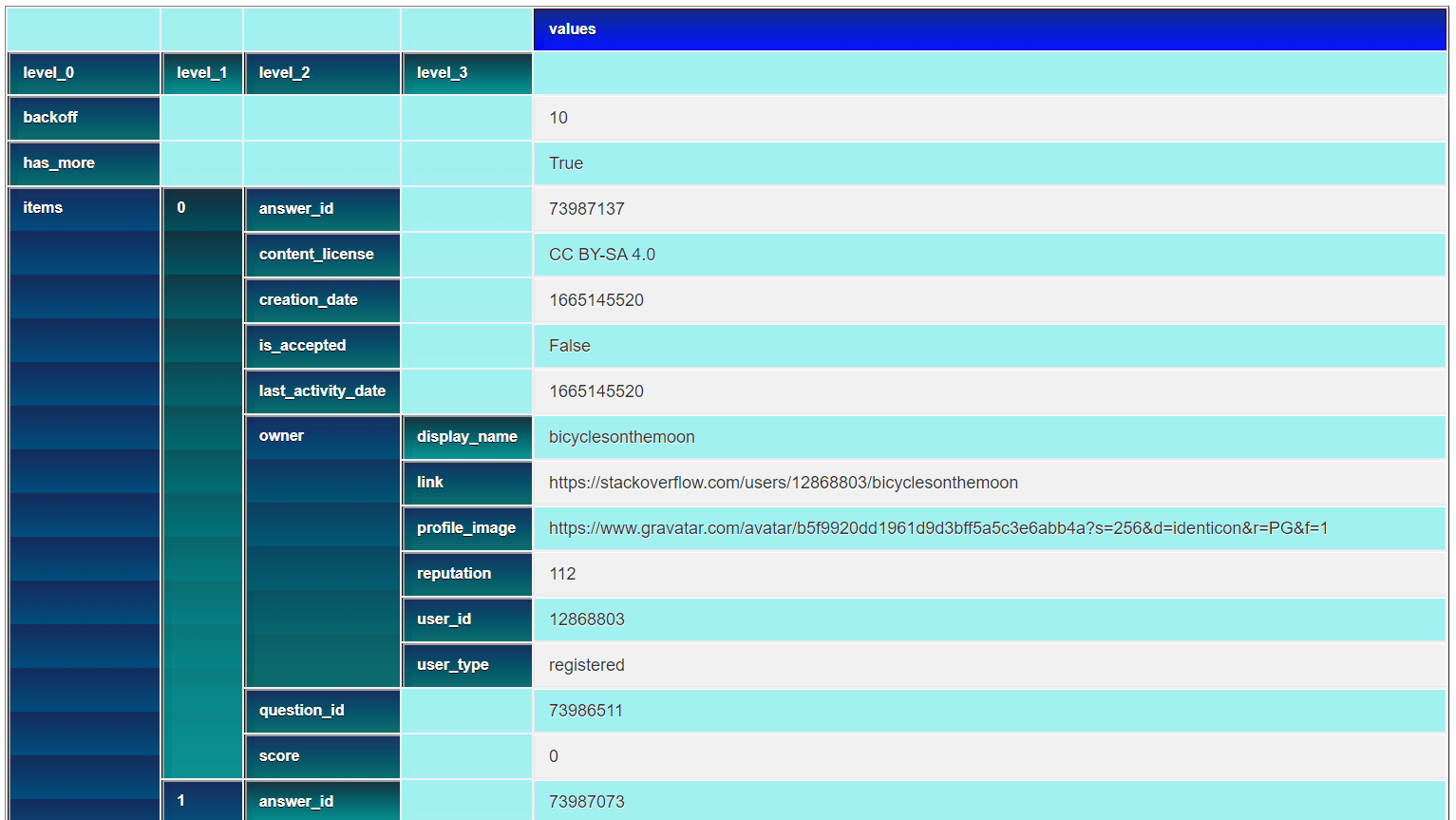The width and height of the screenshot is (1456, 820).
Task: Select the 'CC BY-SA 4.0' value cell
Action: click(601, 255)
